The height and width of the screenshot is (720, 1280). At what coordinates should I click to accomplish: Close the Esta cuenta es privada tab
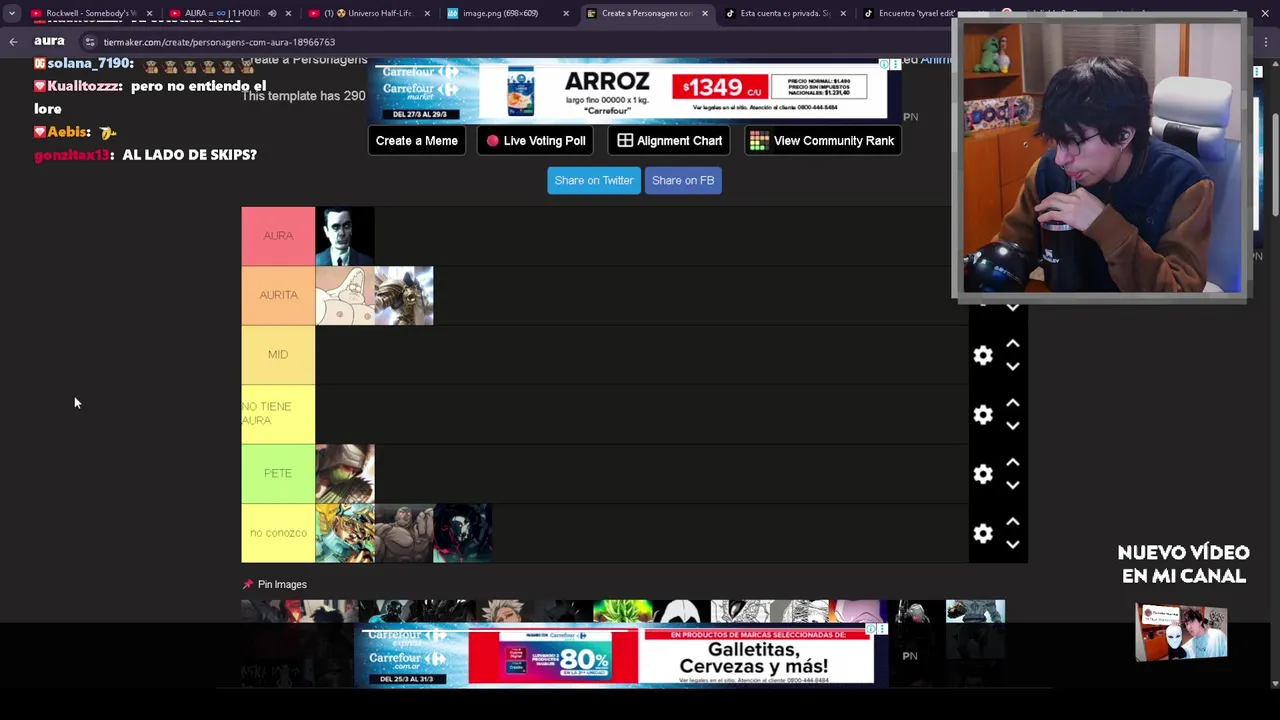click(x=843, y=13)
